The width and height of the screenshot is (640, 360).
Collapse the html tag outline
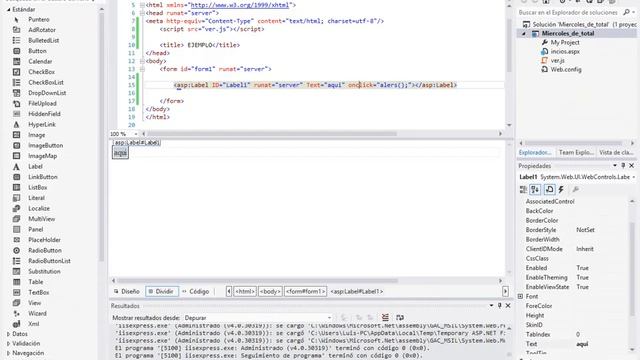pyautogui.click(x=142, y=5)
